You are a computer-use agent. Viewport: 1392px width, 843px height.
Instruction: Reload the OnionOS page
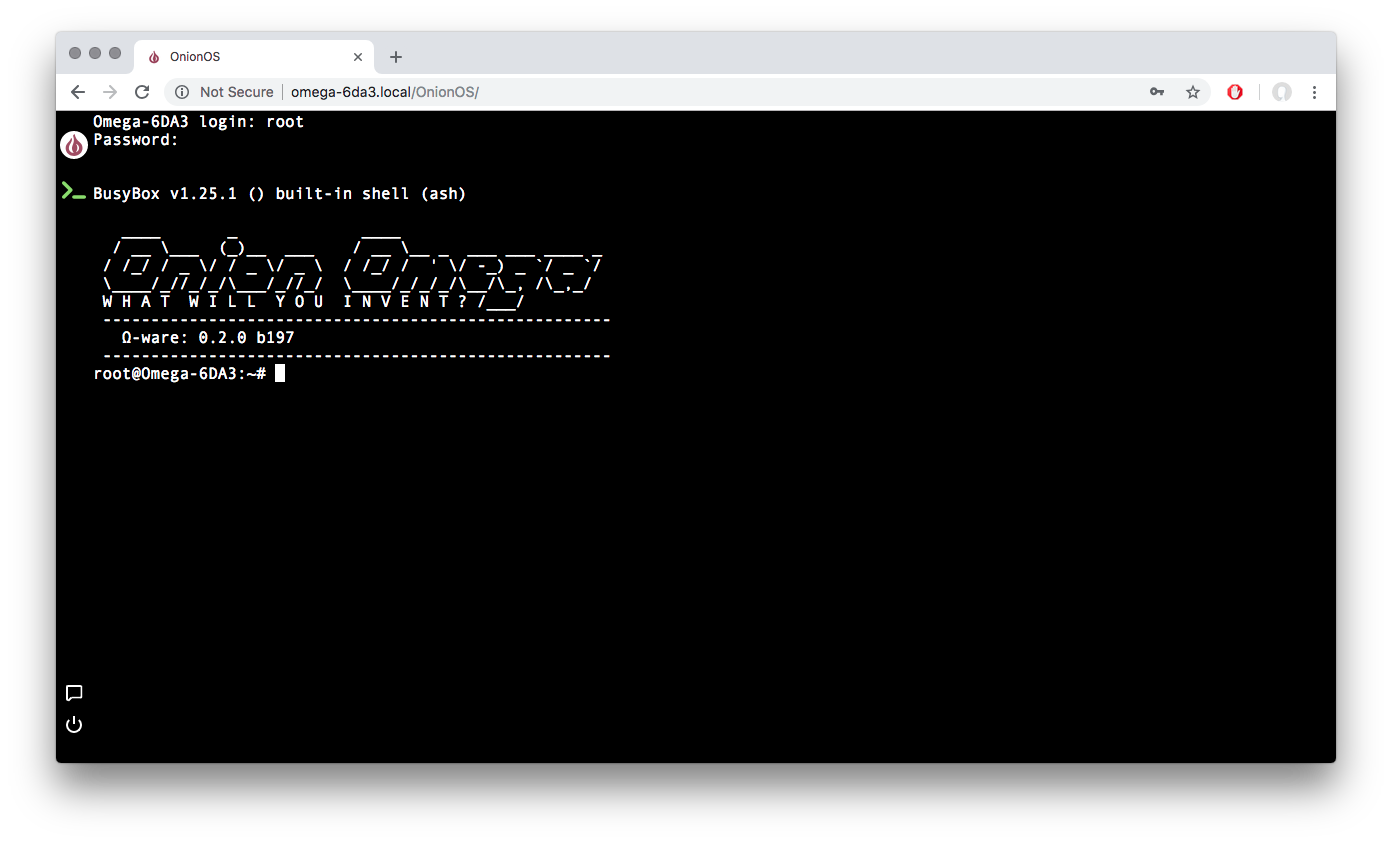[x=142, y=91]
